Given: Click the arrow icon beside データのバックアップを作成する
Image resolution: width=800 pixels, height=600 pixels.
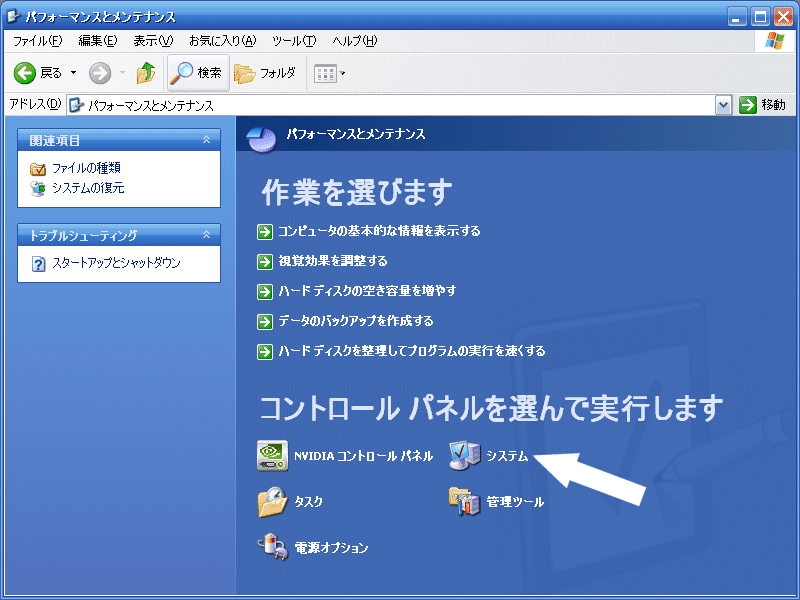Looking at the screenshot, I should pos(265,322).
